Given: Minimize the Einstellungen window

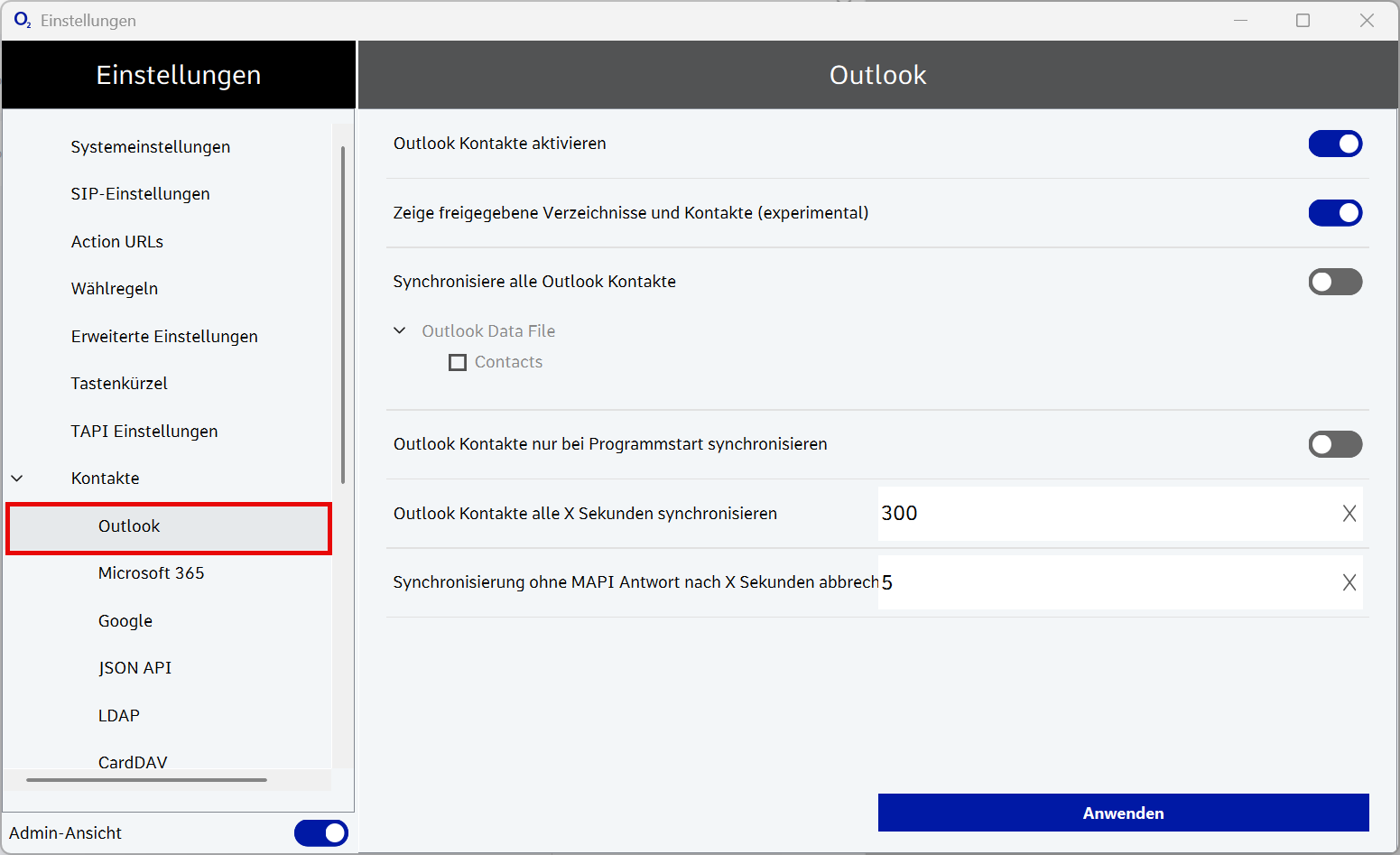Looking at the screenshot, I should click(1240, 20).
